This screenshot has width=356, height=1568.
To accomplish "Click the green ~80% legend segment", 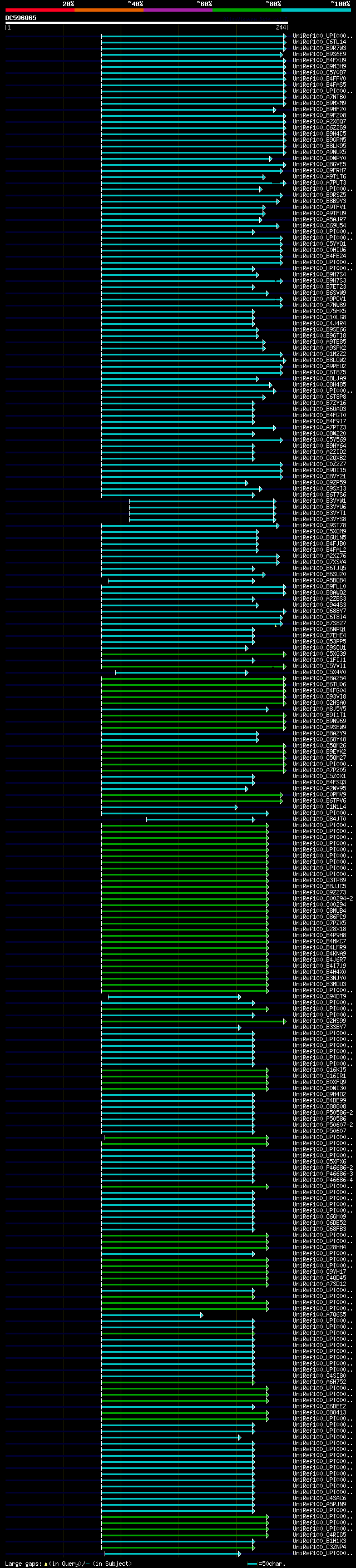I will (x=247, y=10).
